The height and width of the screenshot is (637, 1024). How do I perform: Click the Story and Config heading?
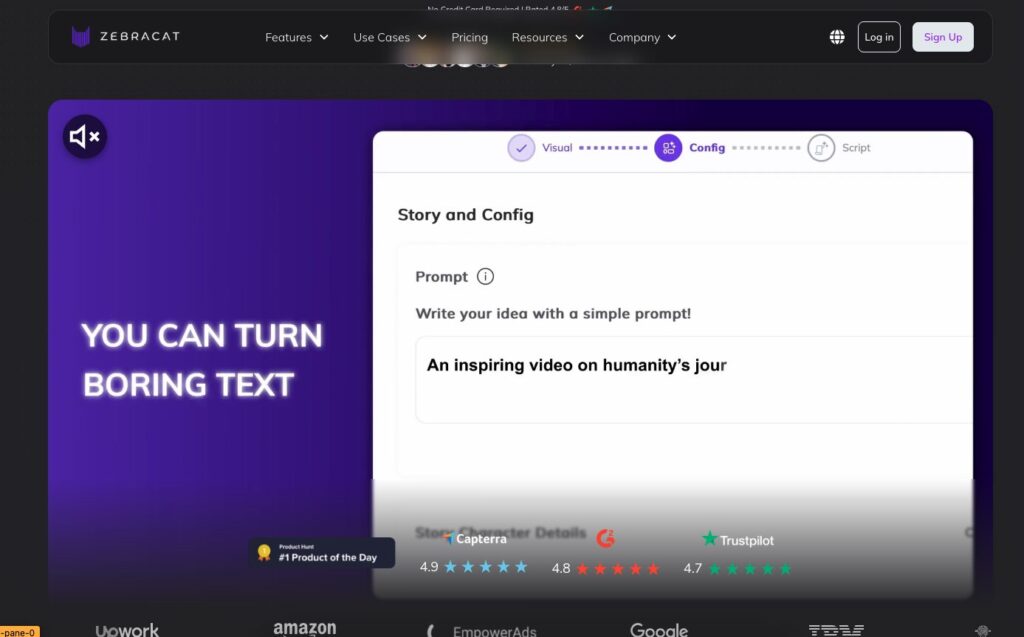(466, 215)
